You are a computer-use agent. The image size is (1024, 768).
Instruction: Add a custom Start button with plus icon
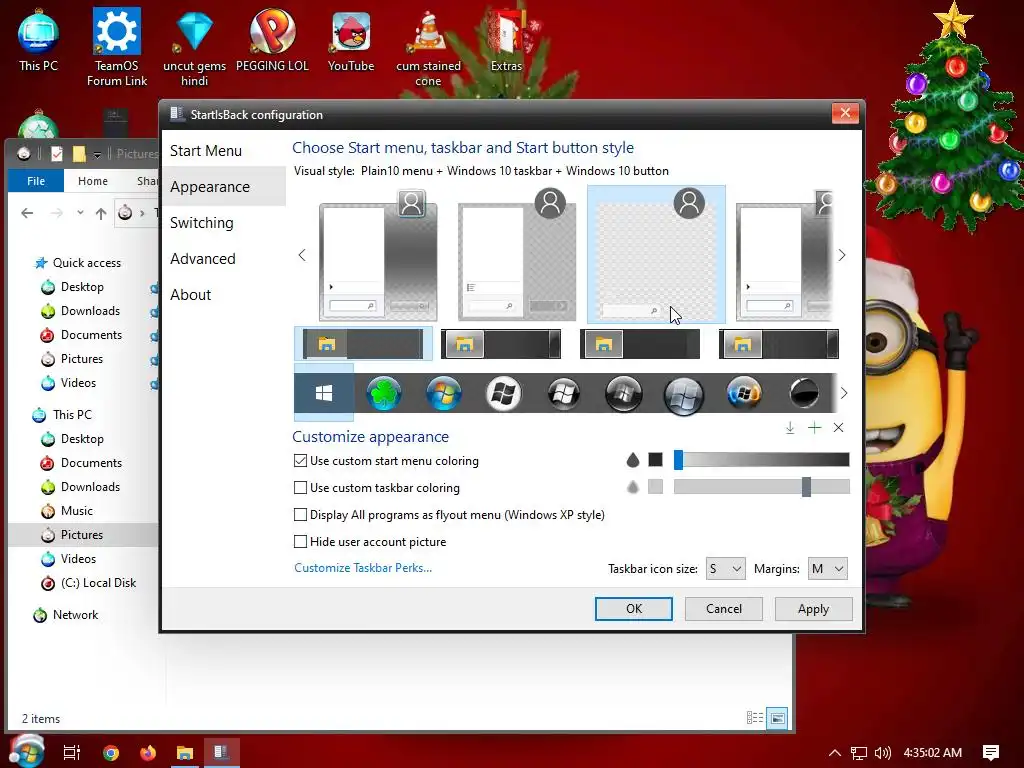click(814, 428)
